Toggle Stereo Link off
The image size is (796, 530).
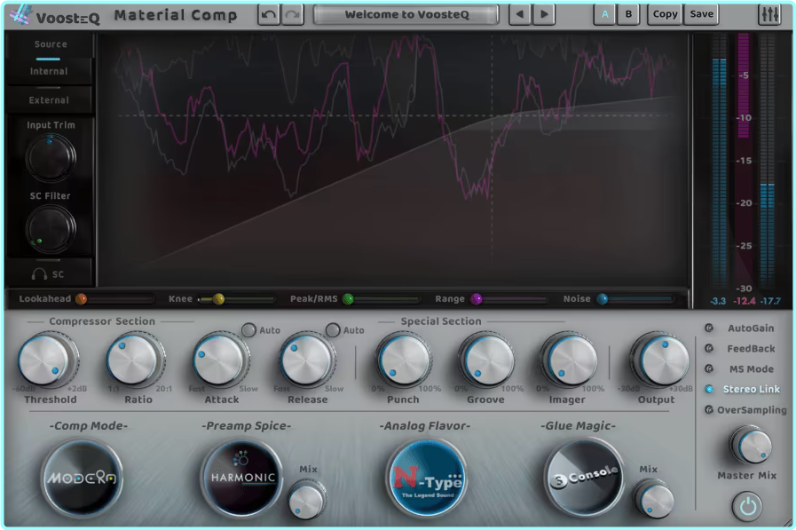coord(742,389)
